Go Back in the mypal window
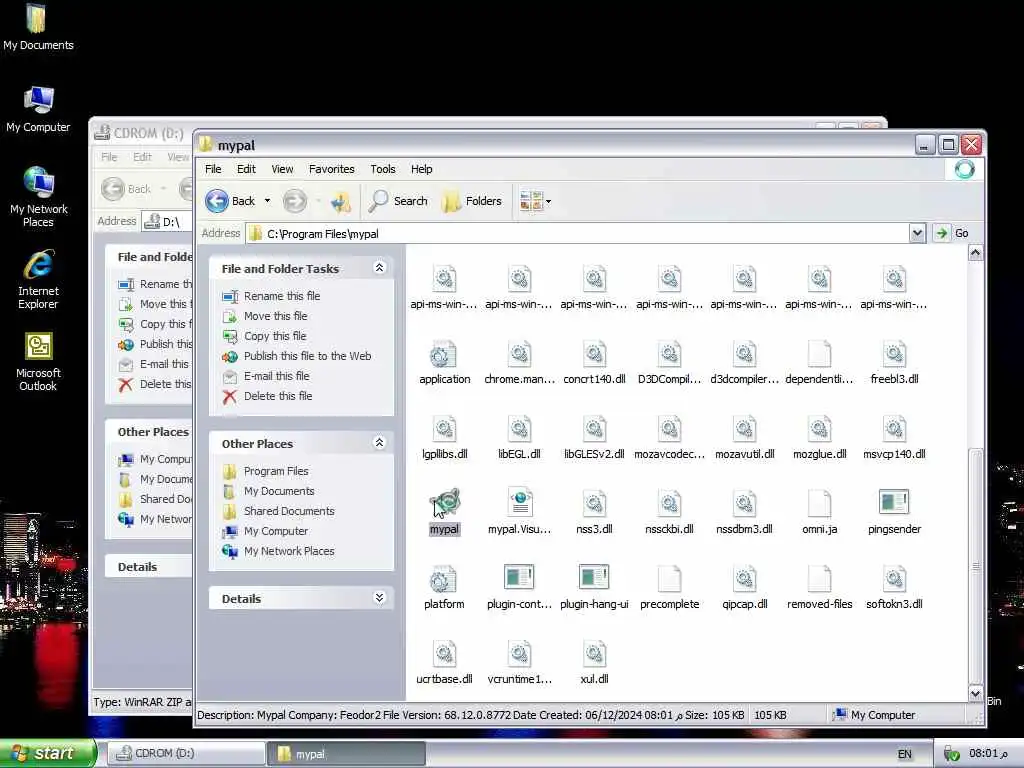This screenshot has height=768, width=1024. pos(230,201)
